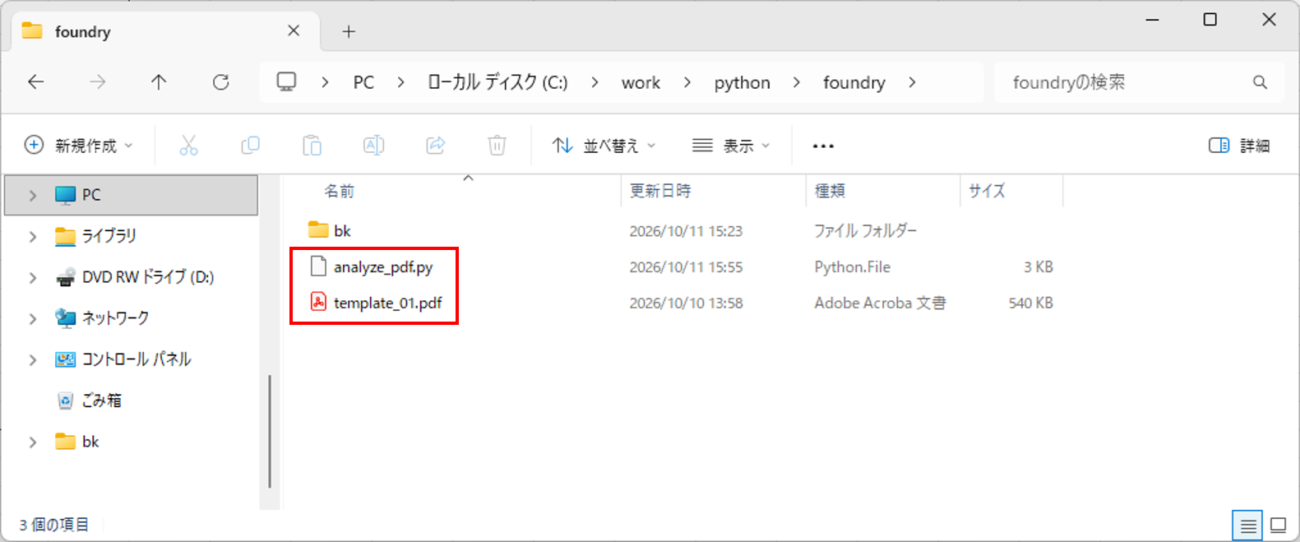Image resolution: width=1300 pixels, height=542 pixels.
Task: Add a new tab
Action: 348,31
